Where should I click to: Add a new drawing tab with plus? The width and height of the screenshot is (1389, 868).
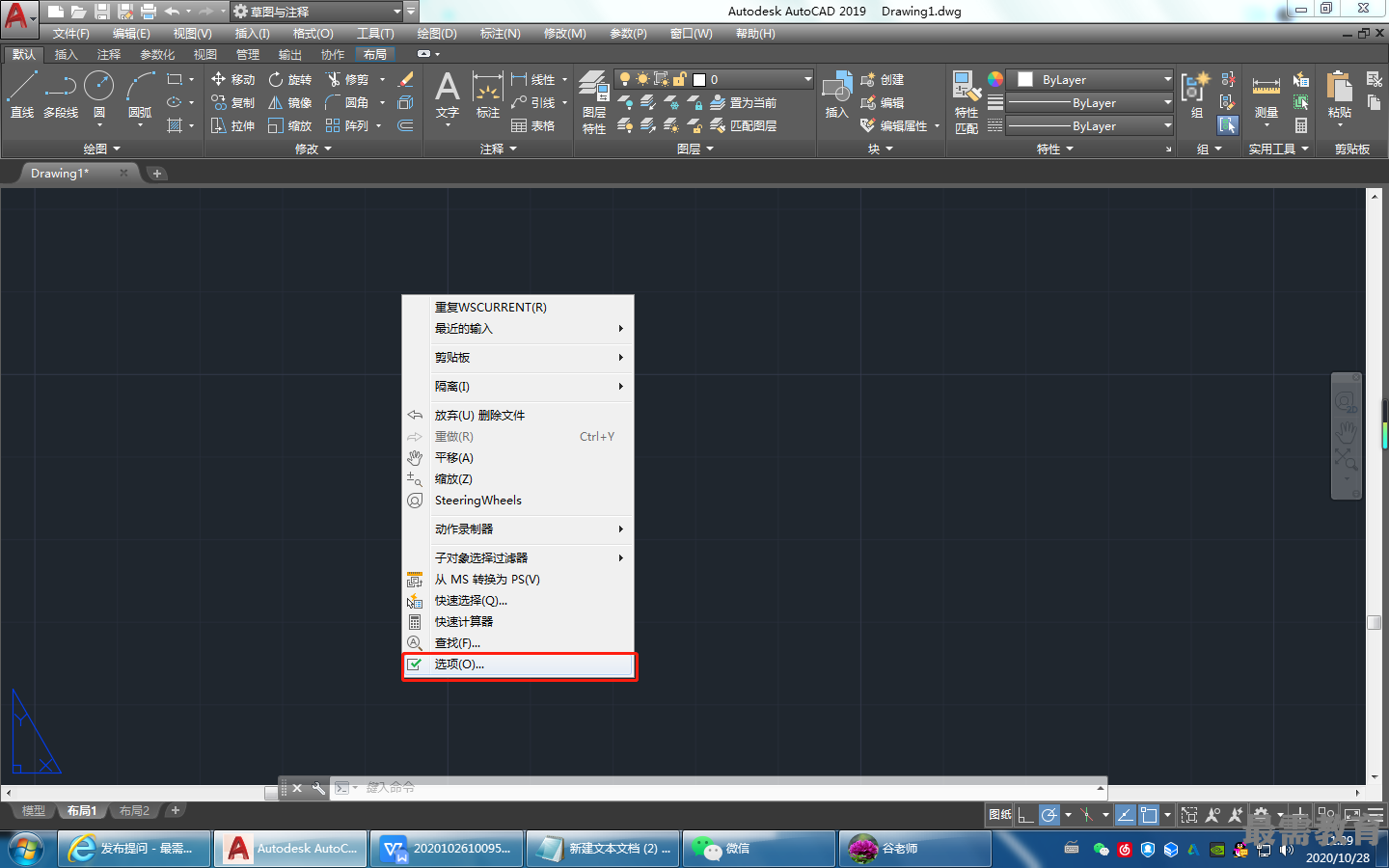tap(157, 174)
